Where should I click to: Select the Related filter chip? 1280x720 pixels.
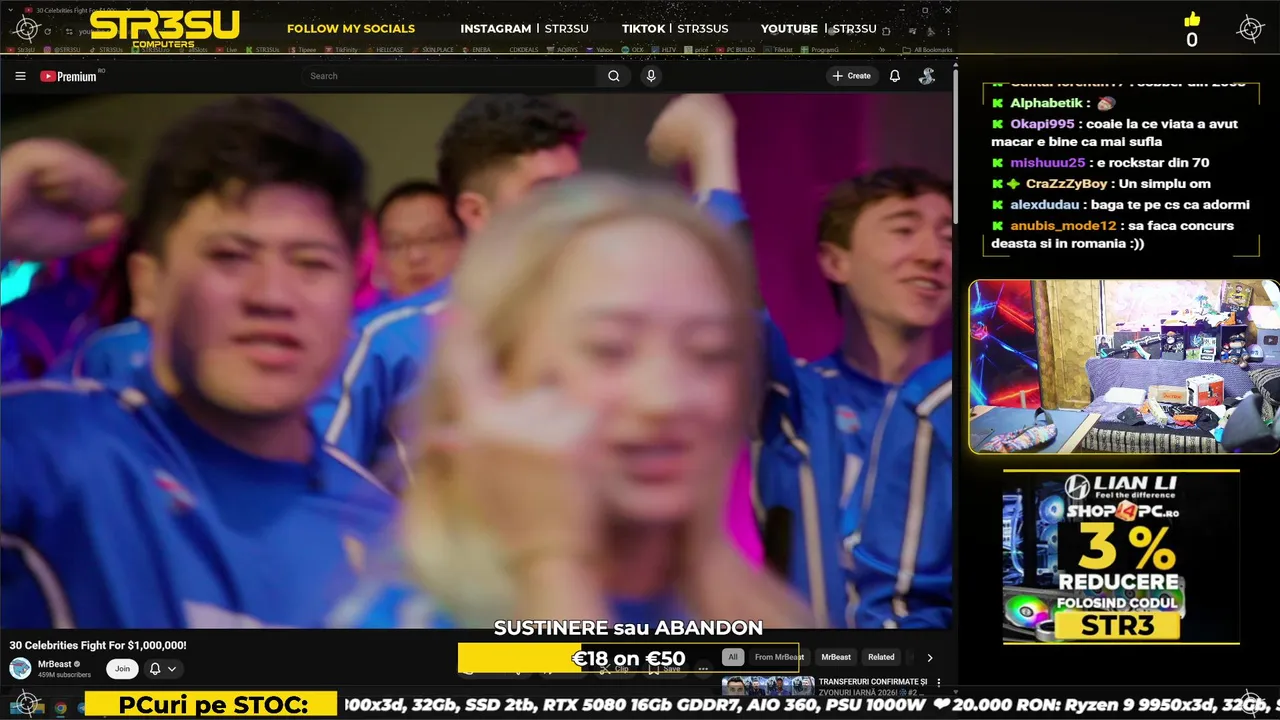(x=881, y=657)
